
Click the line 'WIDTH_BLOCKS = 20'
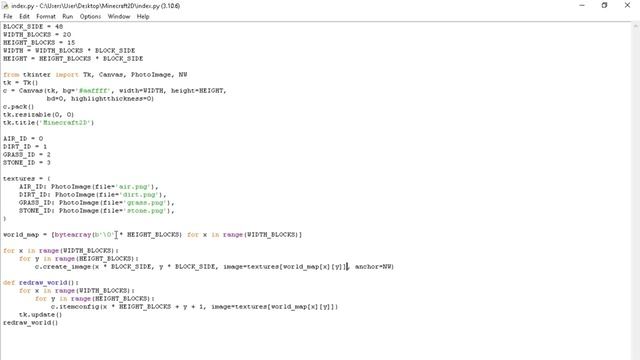(37, 35)
